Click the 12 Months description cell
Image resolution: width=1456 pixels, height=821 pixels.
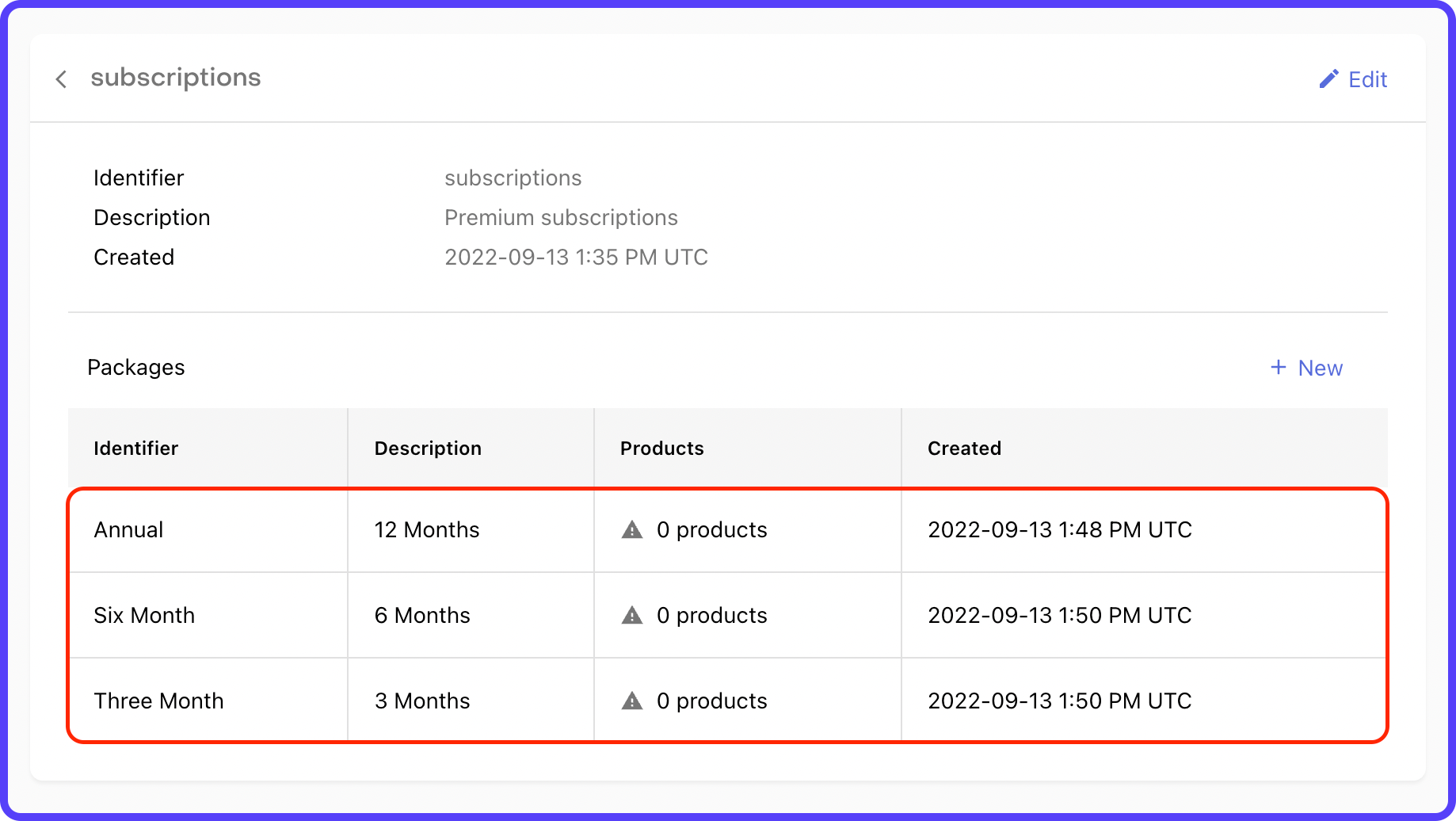[x=427, y=529]
